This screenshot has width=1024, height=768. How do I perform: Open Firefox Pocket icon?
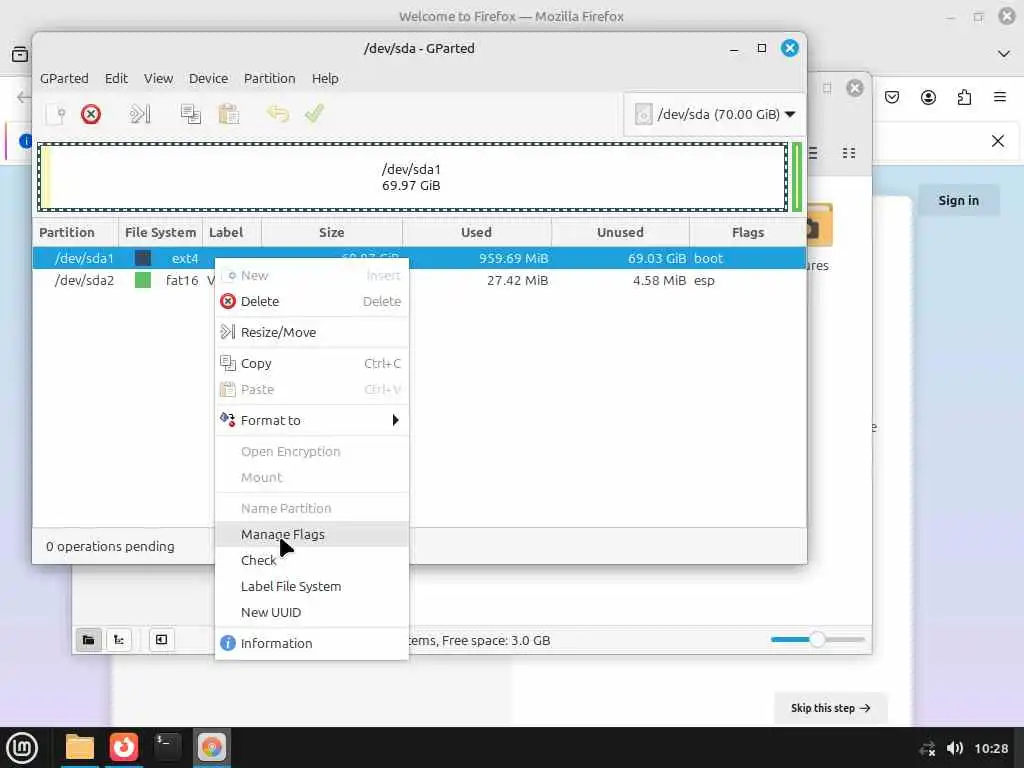click(892, 97)
